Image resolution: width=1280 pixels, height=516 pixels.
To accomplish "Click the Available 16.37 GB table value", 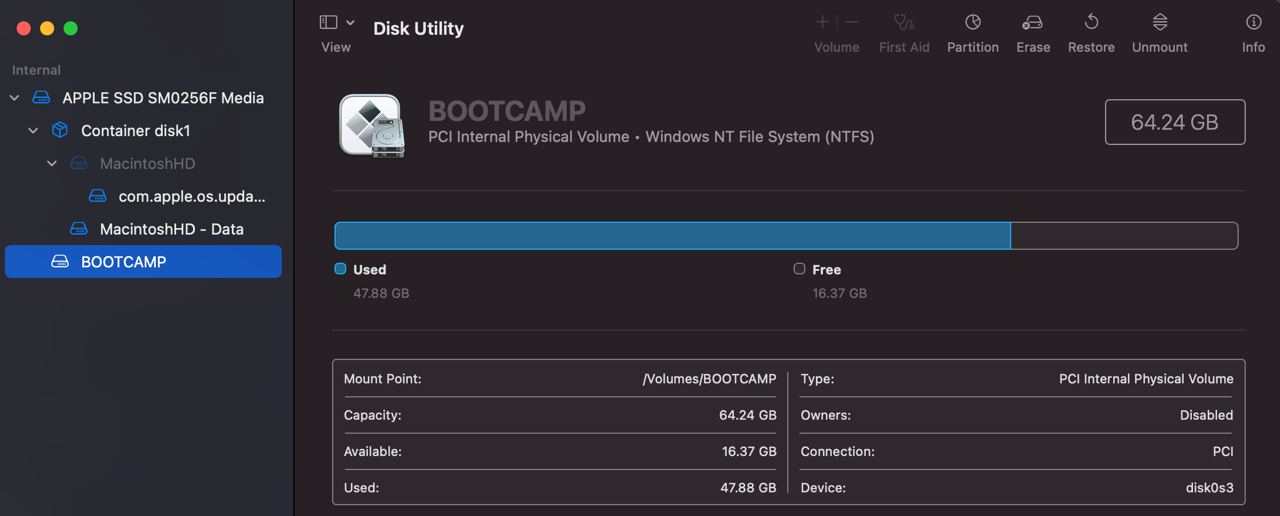I will (x=749, y=451).
